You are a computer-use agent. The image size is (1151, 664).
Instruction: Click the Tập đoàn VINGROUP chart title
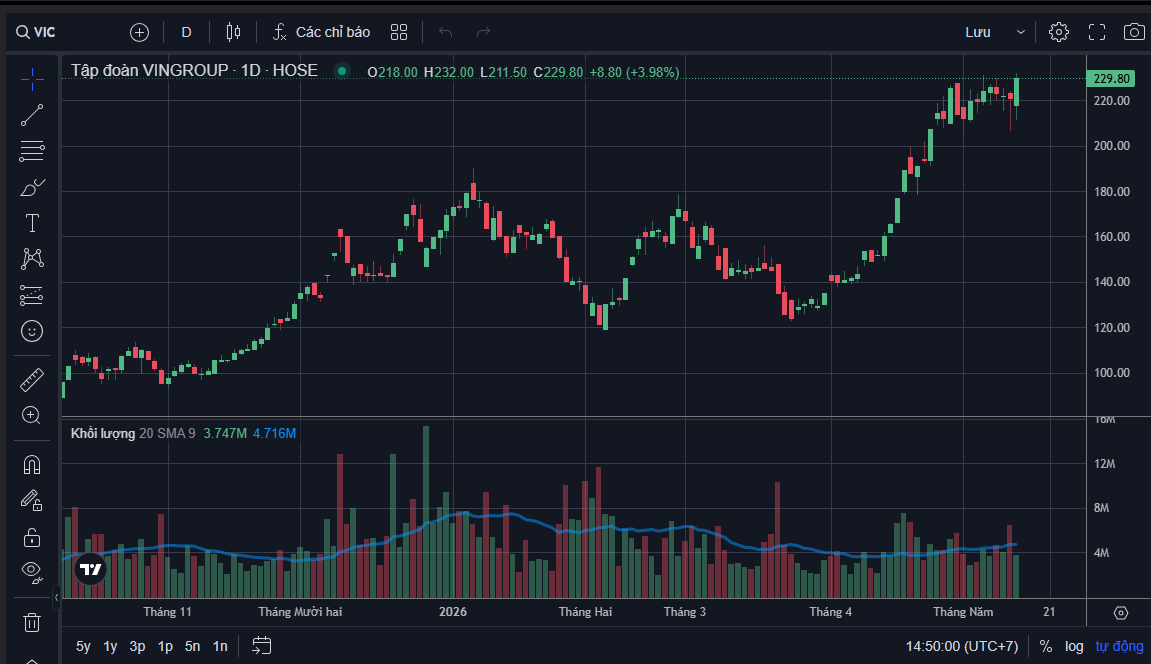(195, 70)
